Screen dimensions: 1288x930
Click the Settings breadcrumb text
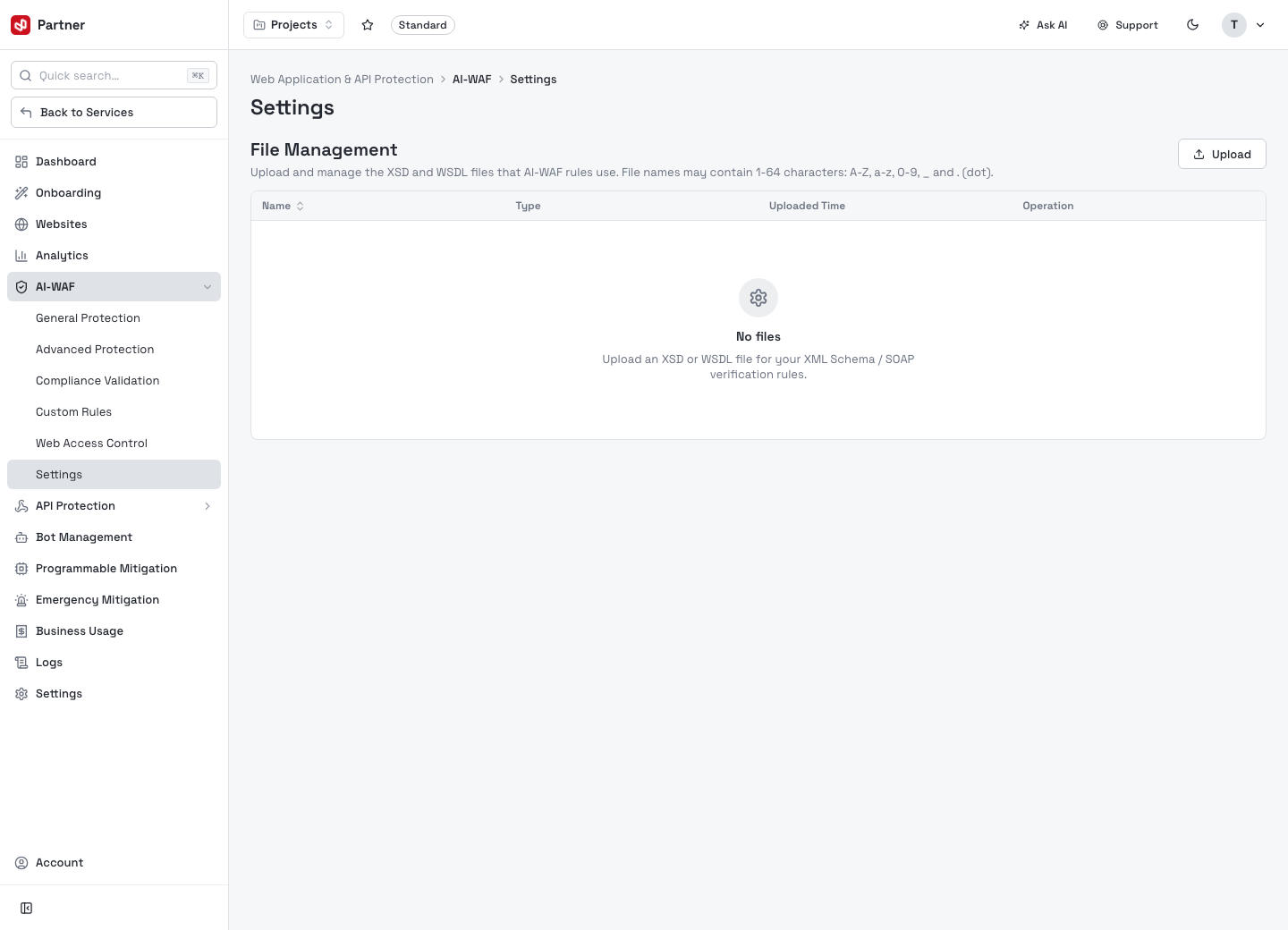pos(533,80)
